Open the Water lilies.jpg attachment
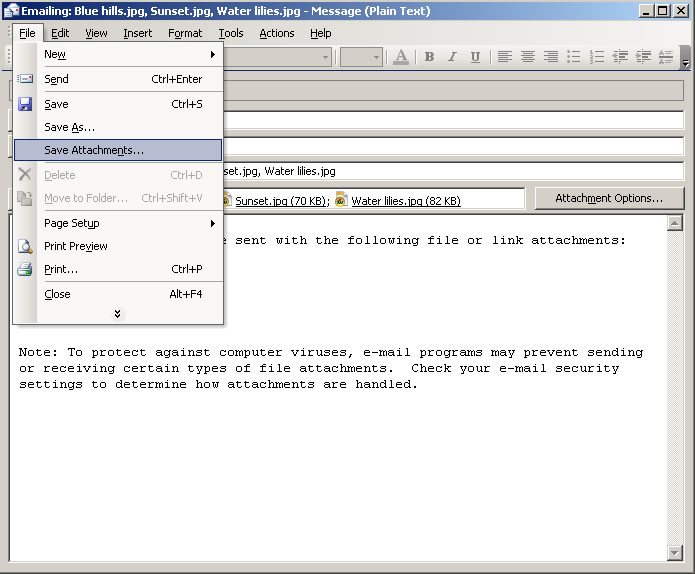 tap(405, 201)
